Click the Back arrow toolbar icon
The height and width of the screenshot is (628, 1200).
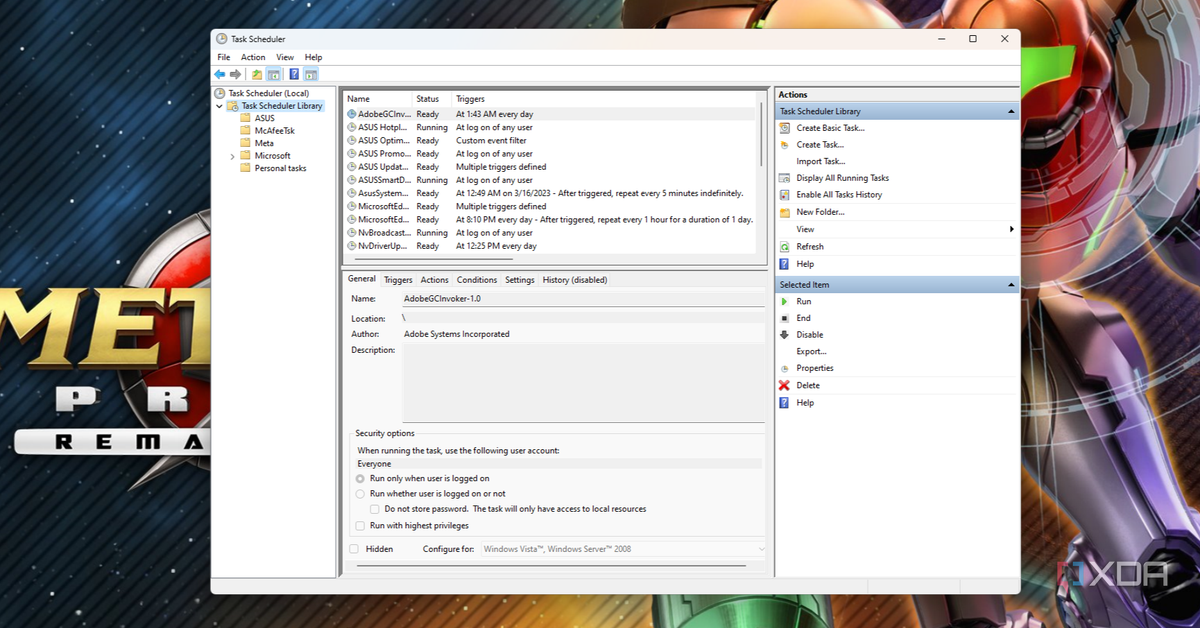220,74
